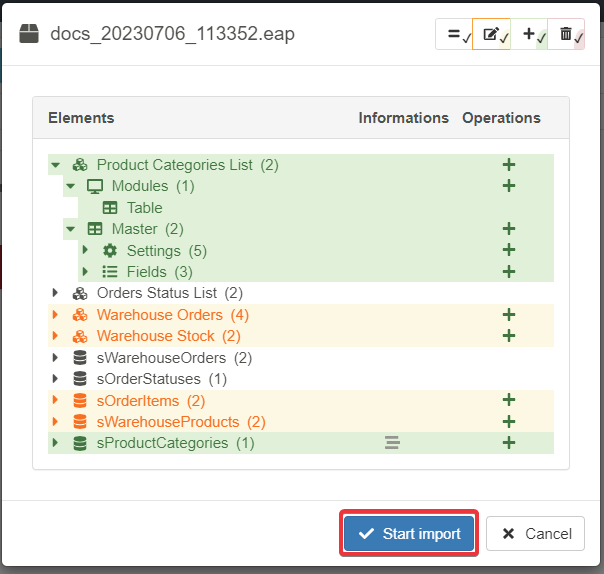Click plus operation icon for Warehouse Stock

pyautogui.click(x=508, y=336)
